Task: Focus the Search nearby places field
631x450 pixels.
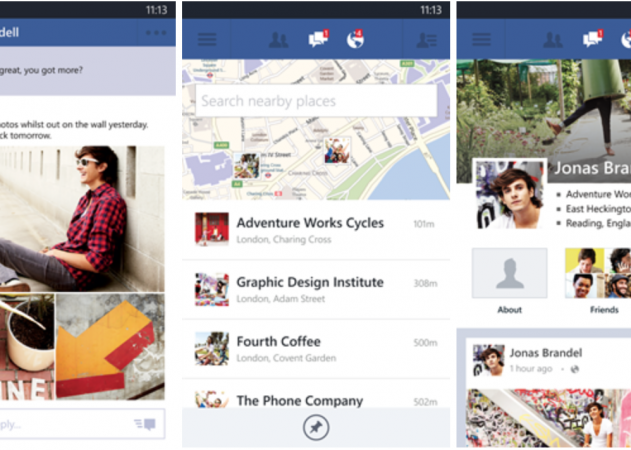Action: tap(316, 101)
